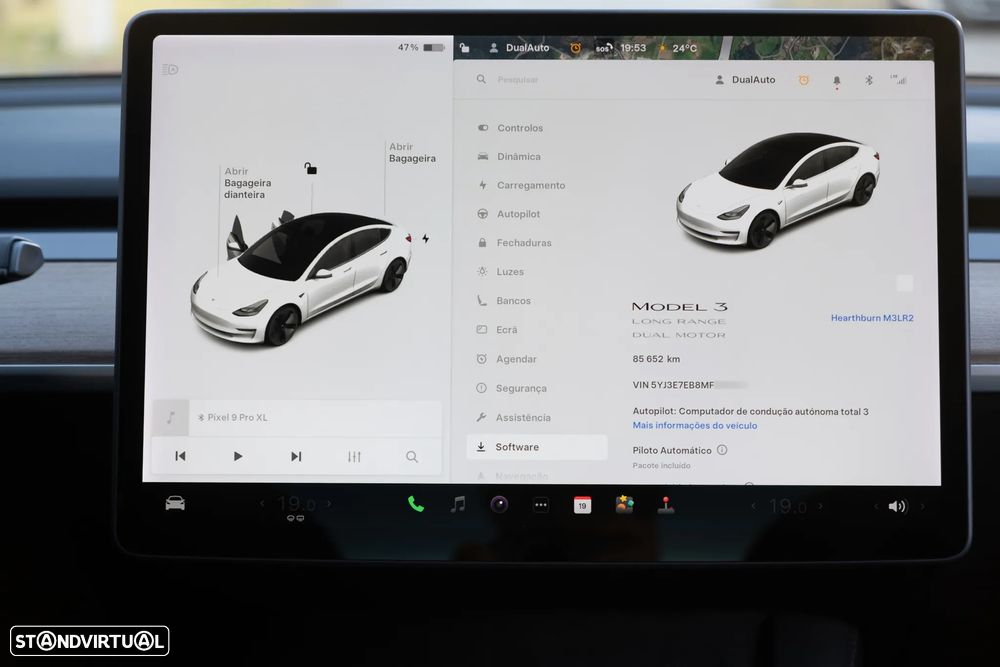The image size is (1000, 667).
Task: Select the Software menu item
Action: click(x=536, y=447)
